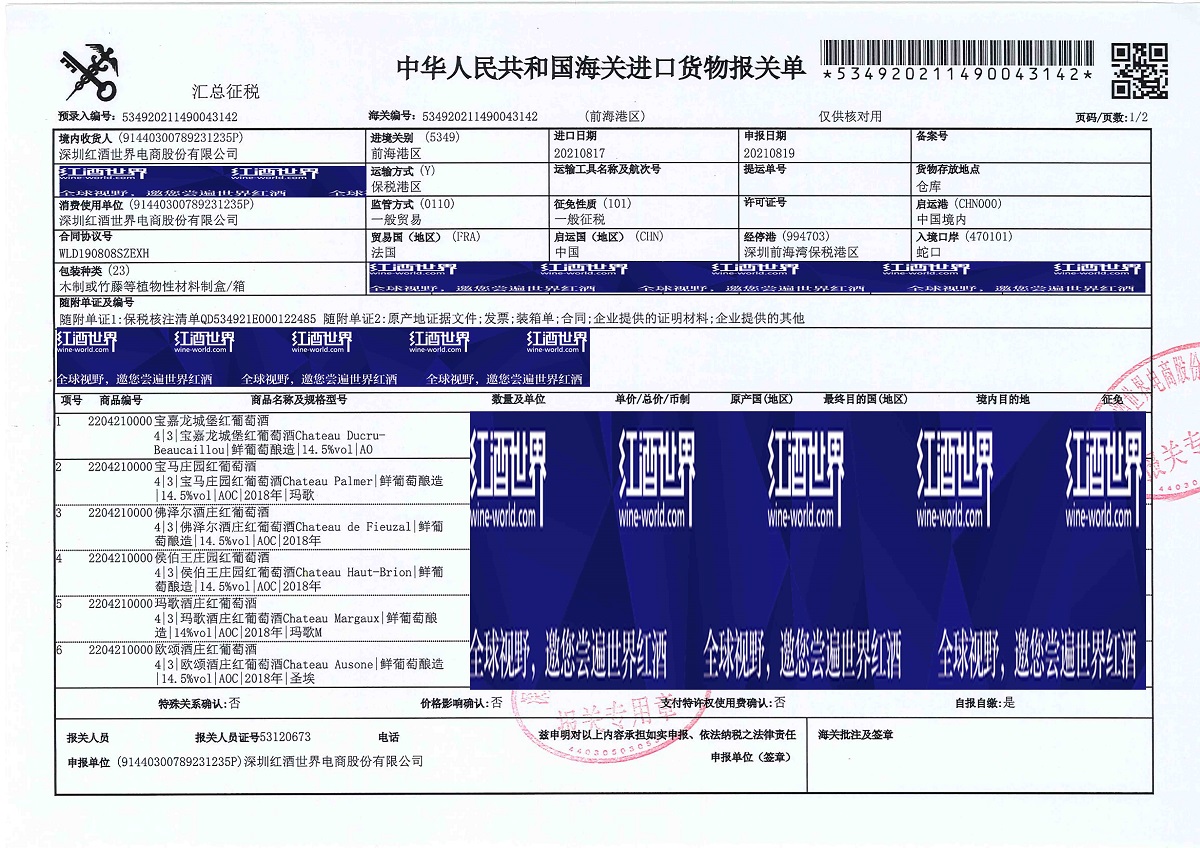1200x848 pixels.
Task: Select the Chateau Ducru-Beaucaillou item row
Action: click(260, 437)
